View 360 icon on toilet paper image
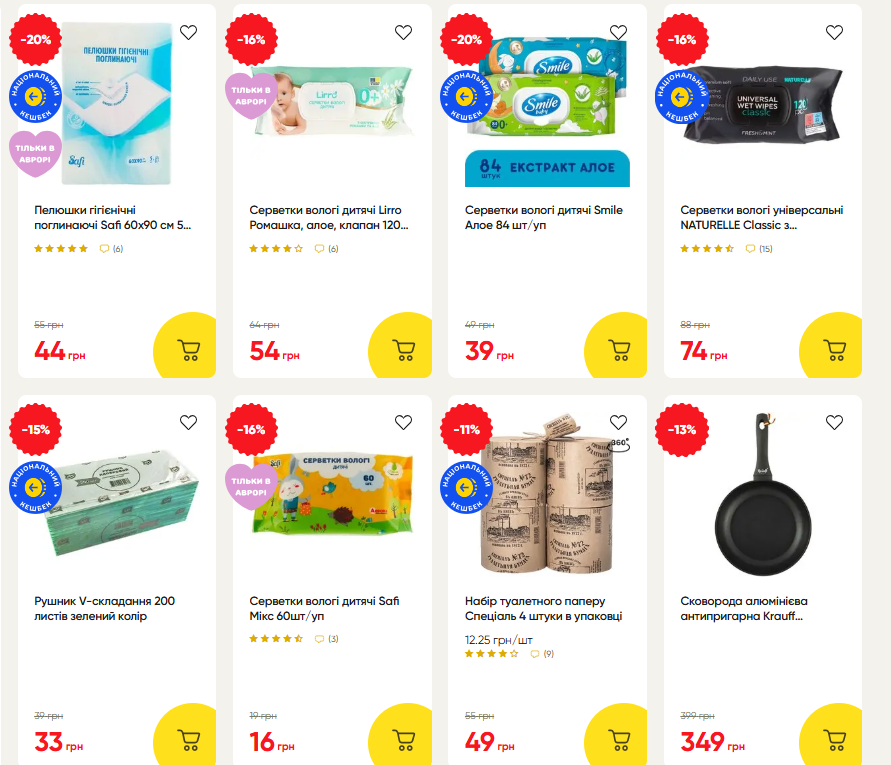Screen dimensions: 891x765 click(620, 444)
